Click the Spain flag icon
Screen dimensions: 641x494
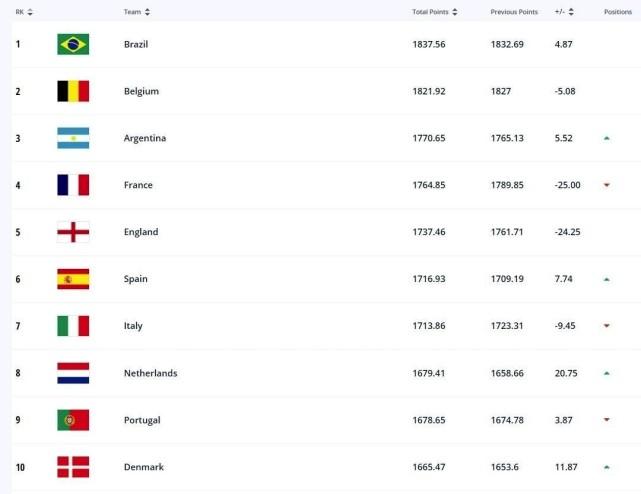[73, 279]
